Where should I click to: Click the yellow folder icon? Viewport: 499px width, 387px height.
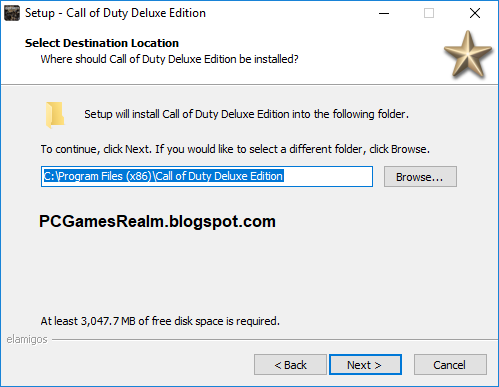click(55, 115)
